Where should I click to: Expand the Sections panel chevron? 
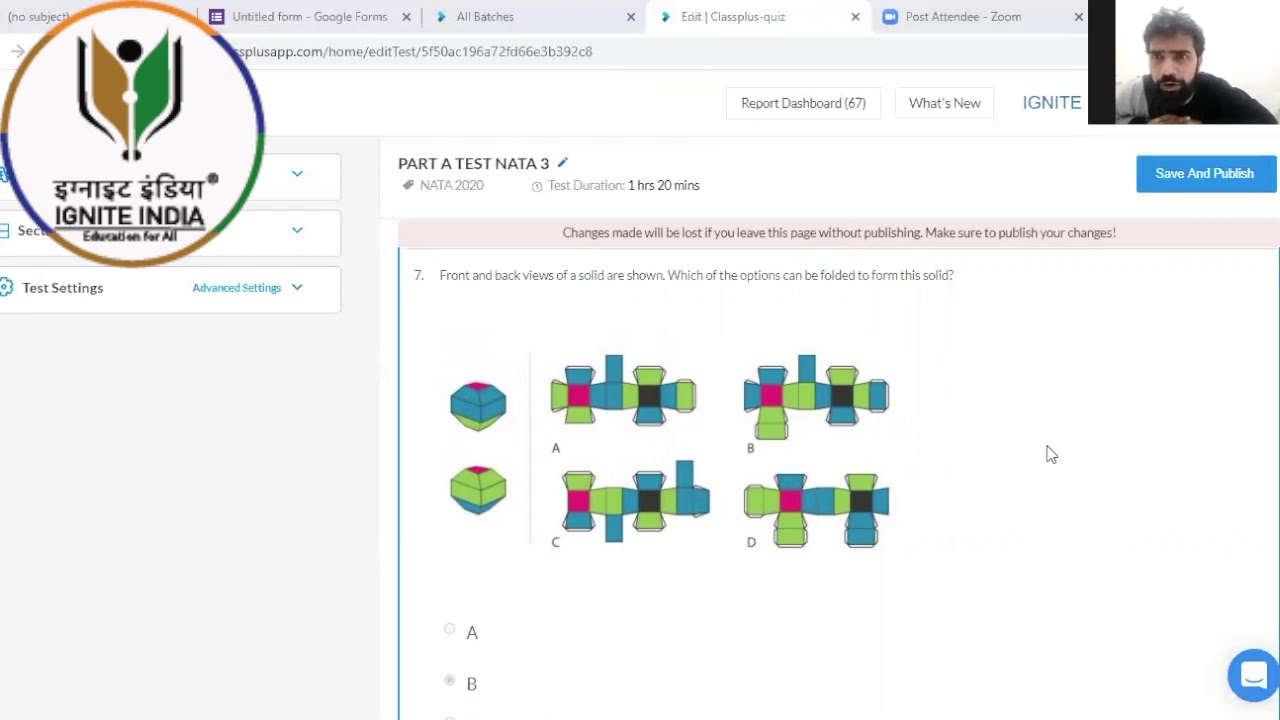(297, 230)
